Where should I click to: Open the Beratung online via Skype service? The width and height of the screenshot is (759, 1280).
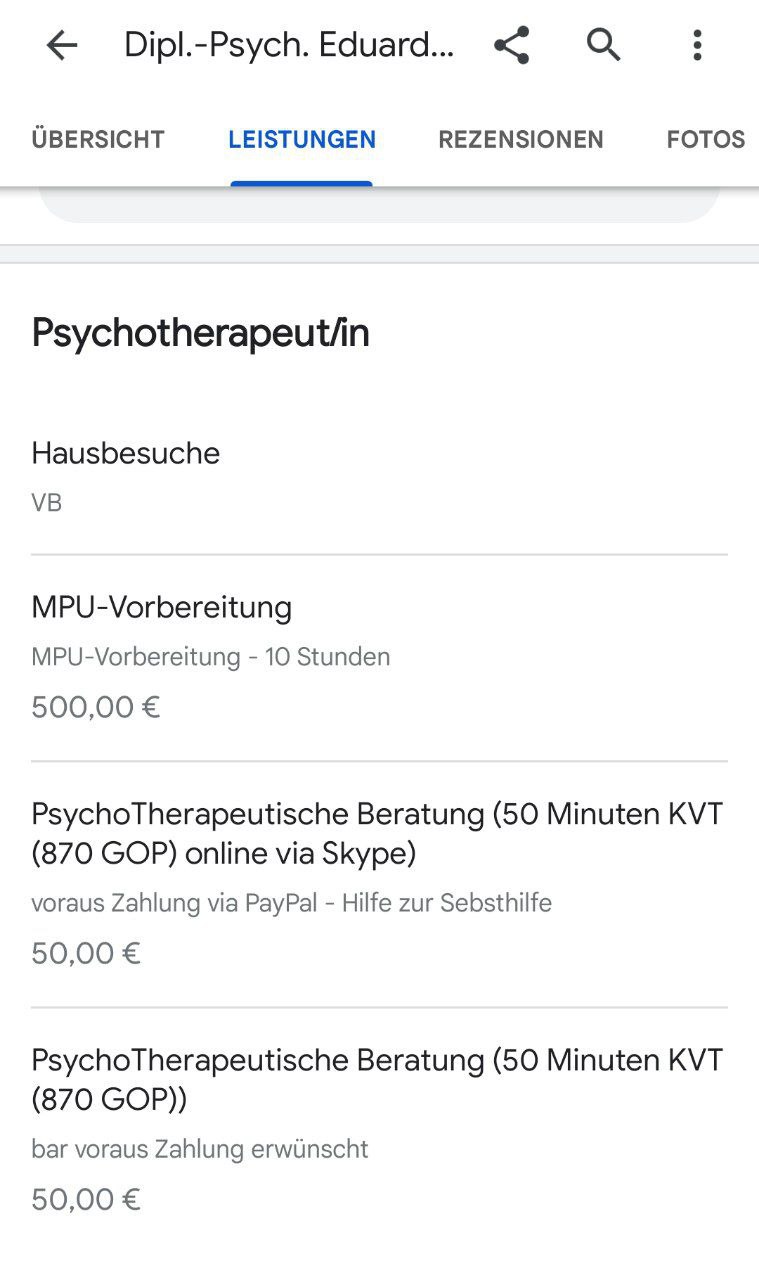coord(377,833)
